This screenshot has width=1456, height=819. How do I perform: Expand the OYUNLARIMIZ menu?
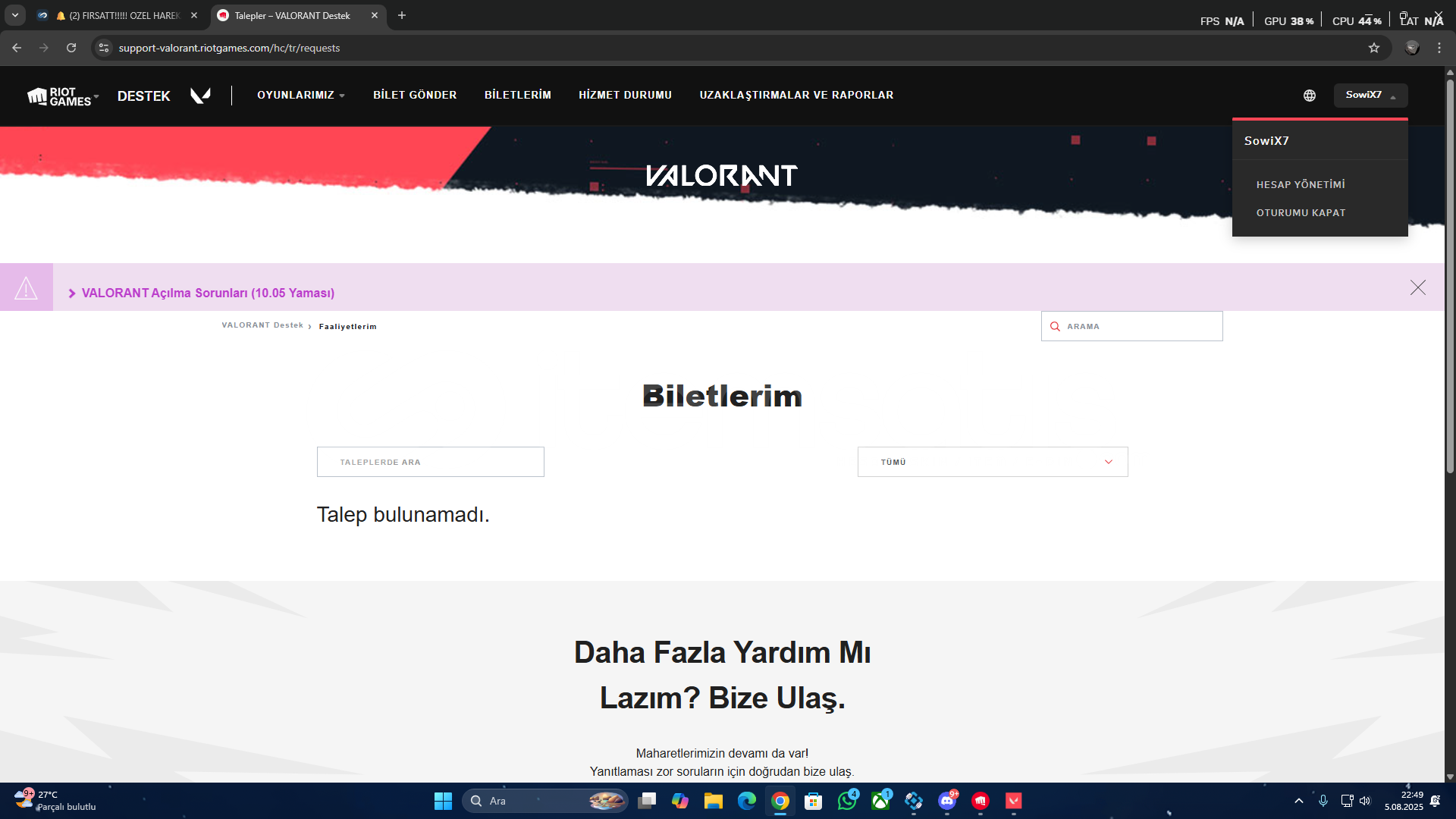(301, 96)
